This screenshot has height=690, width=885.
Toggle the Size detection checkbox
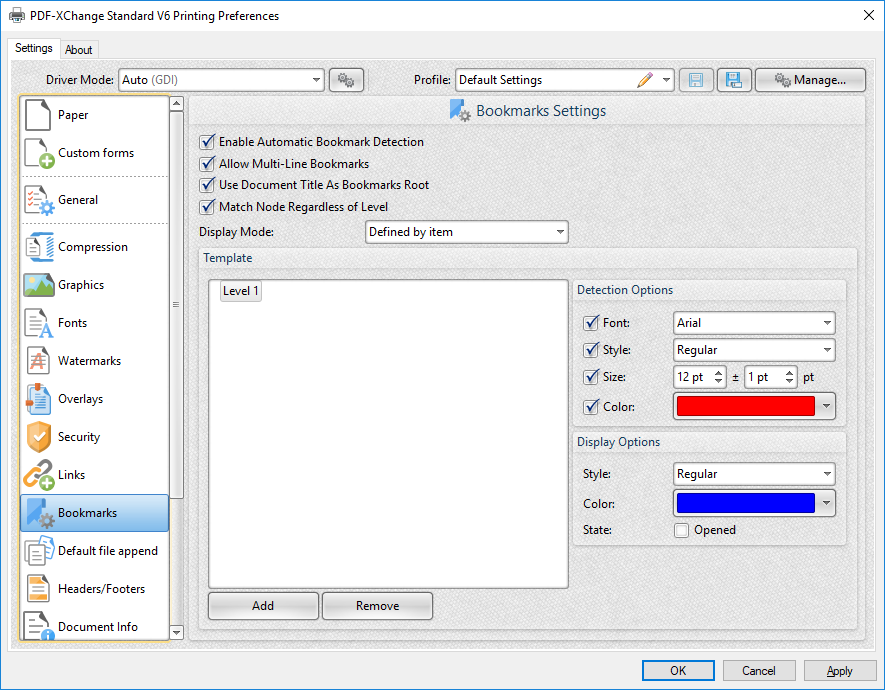coord(591,377)
